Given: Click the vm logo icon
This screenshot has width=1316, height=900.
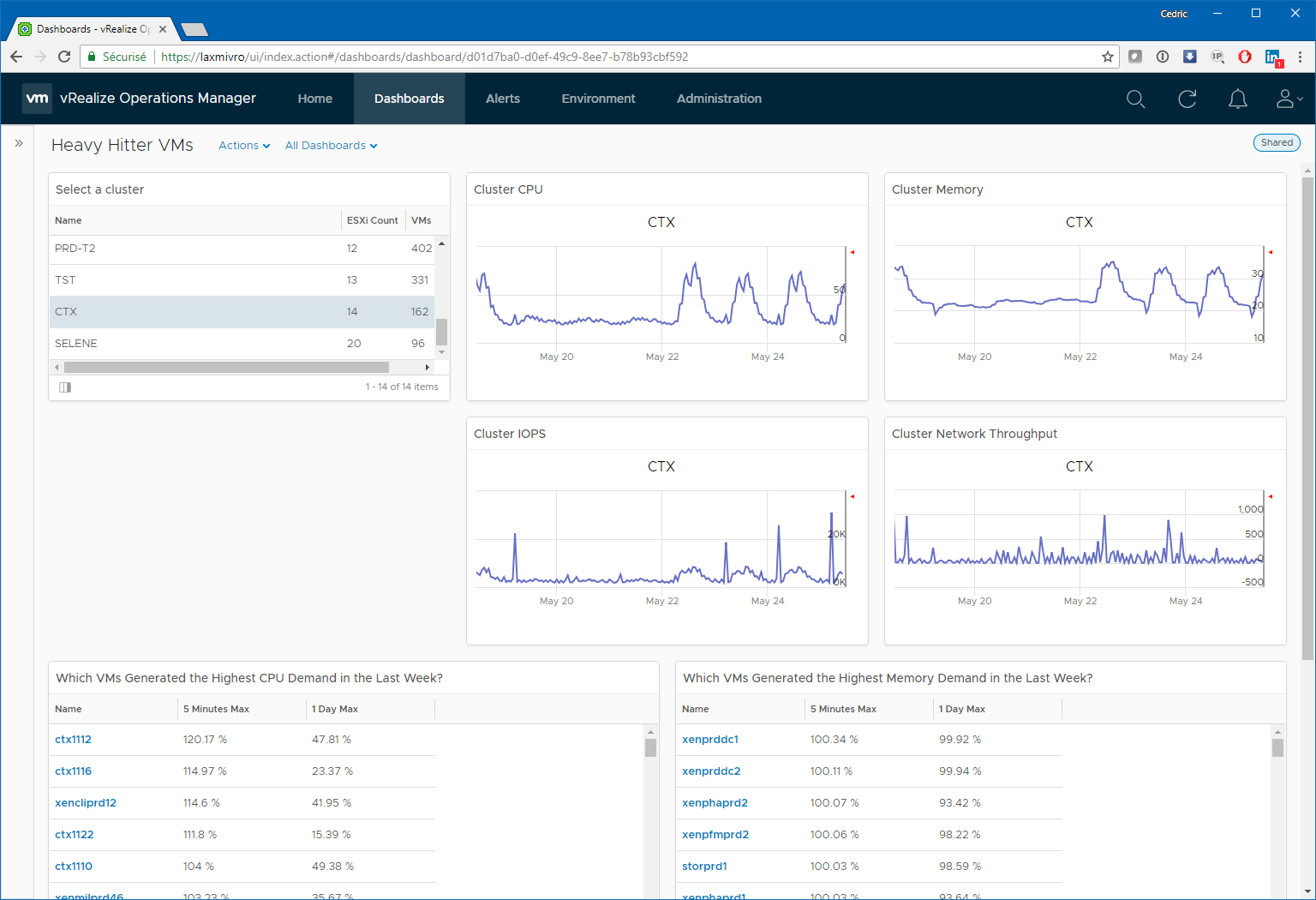Looking at the screenshot, I should click(x=37, y=99).
